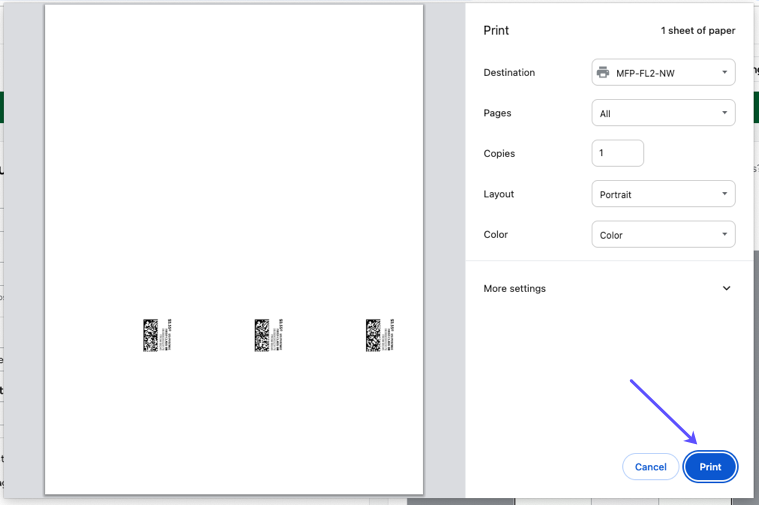
Task: Click the 'Destination' label
Action: point(509,73)
